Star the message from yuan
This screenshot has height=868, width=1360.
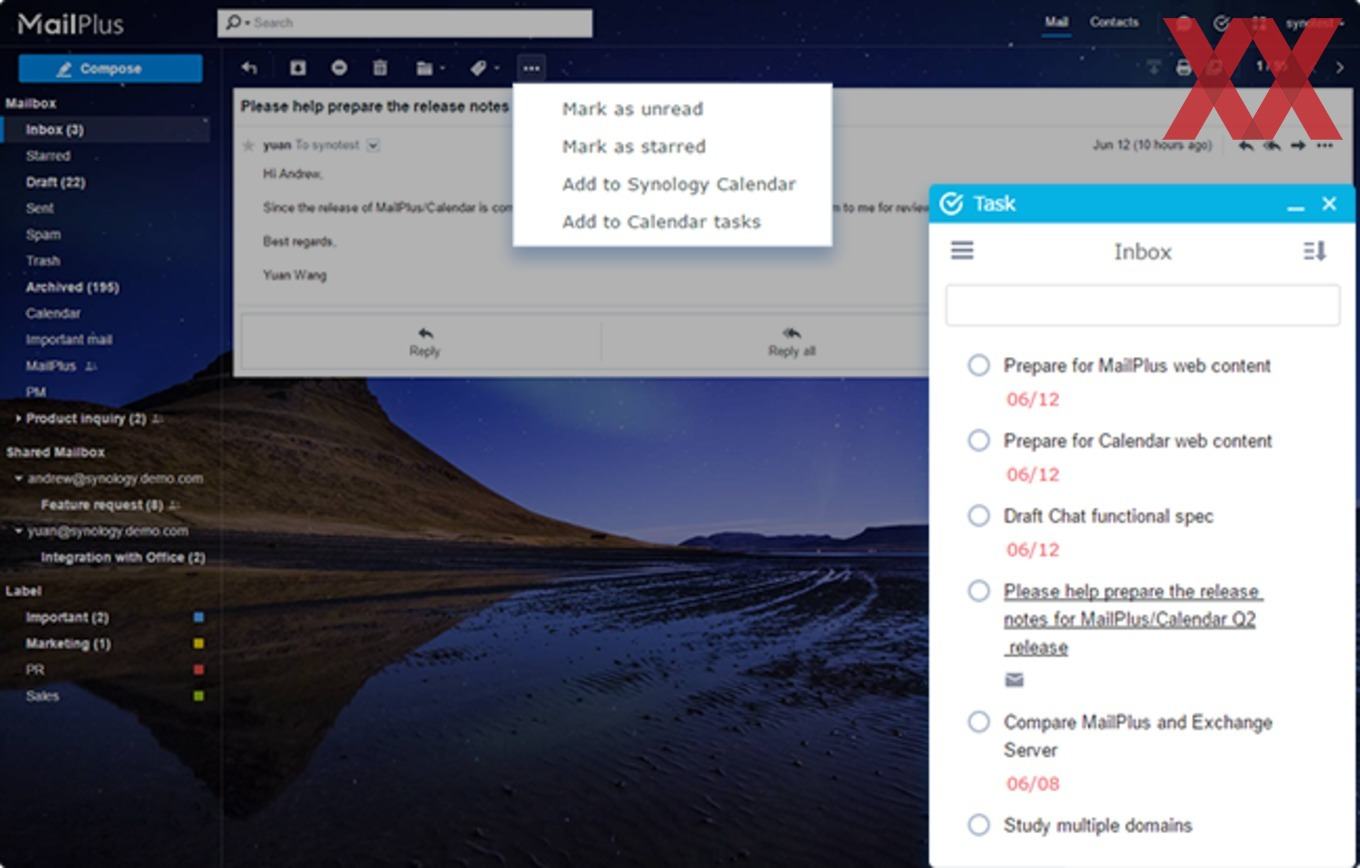click(x=249, y=146)
